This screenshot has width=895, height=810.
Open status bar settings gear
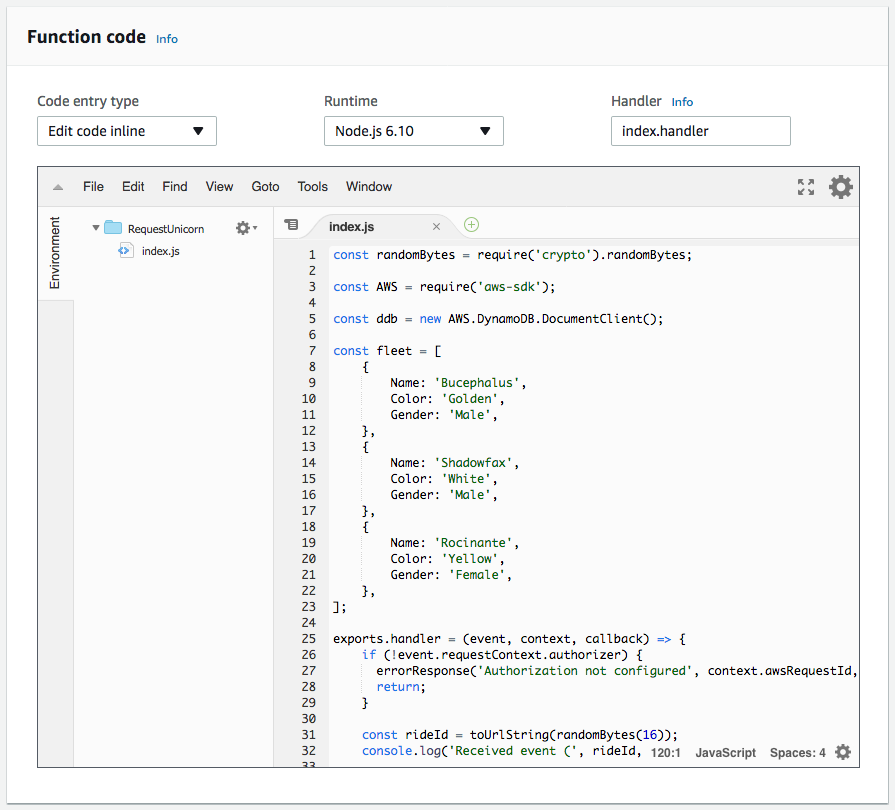[x=843, y=752]
